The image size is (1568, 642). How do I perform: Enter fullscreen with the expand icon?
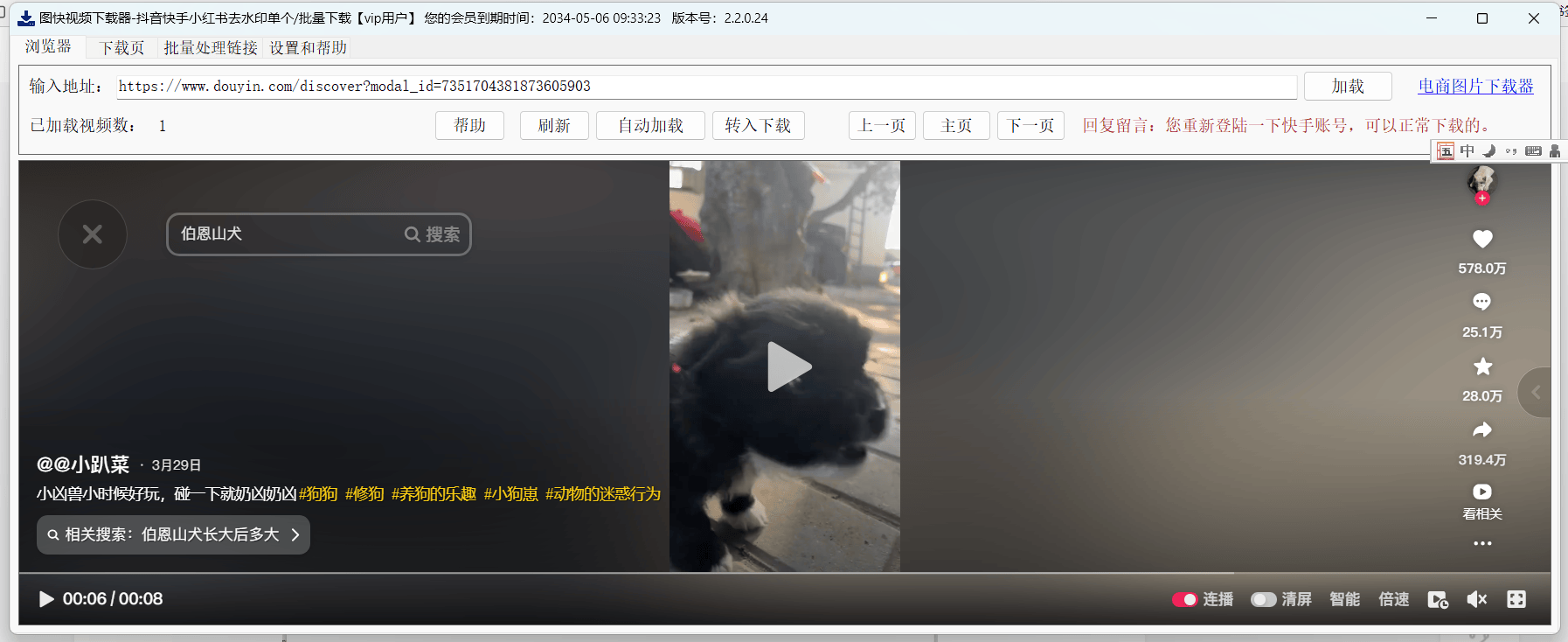point(1516,599)
